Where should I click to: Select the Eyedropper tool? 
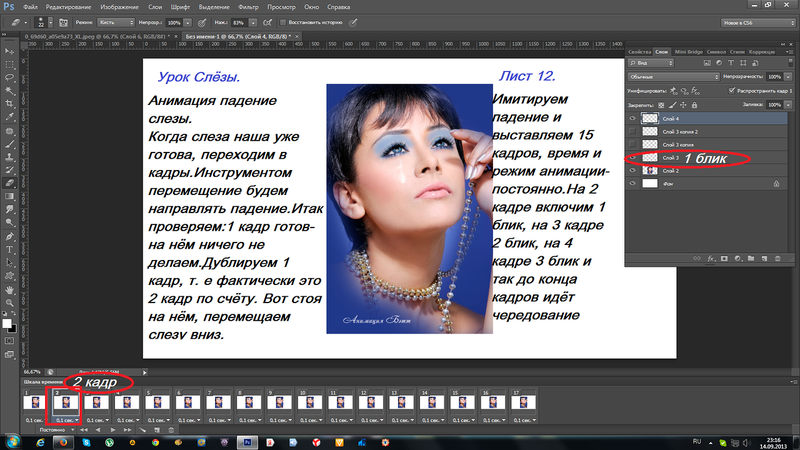9,117
